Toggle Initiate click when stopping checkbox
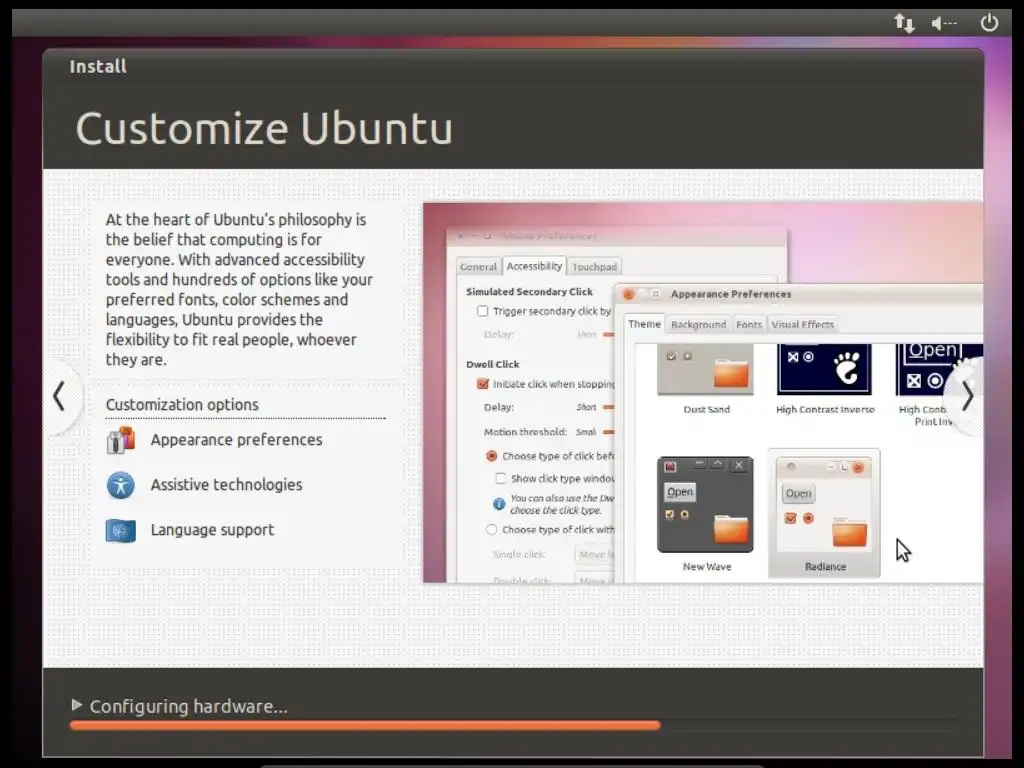The image size is (1024, 768). coord(483,384)
